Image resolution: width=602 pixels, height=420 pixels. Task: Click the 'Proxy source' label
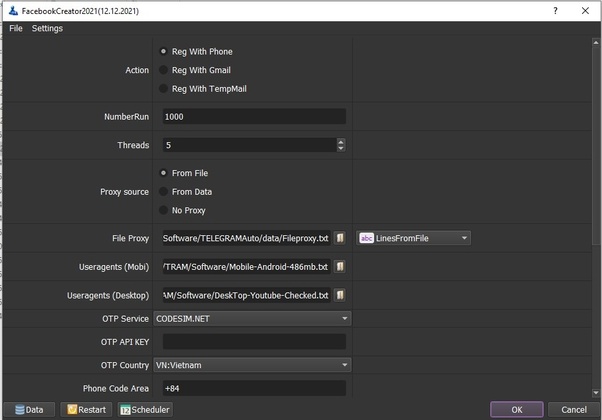coord(124,192)
